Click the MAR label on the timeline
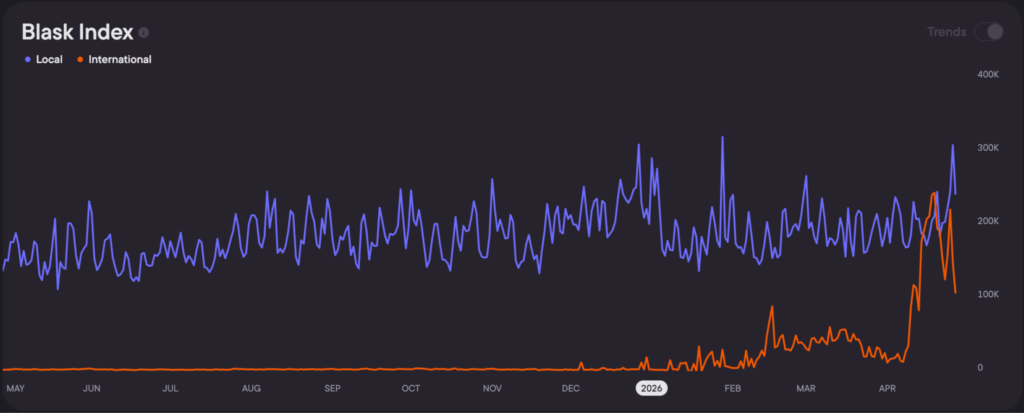 pyautogui.click(x=807, y=388)
